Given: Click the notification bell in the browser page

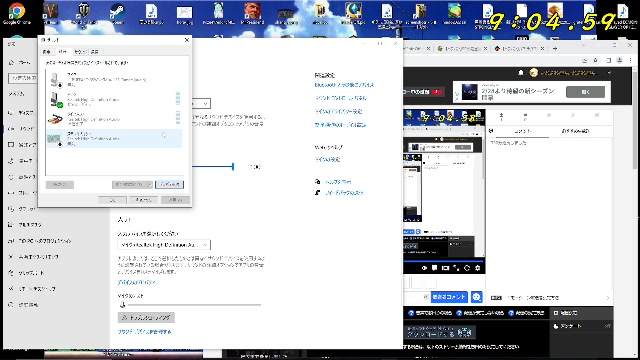Looking at the screenshot, I should click(x=521, y=73).
